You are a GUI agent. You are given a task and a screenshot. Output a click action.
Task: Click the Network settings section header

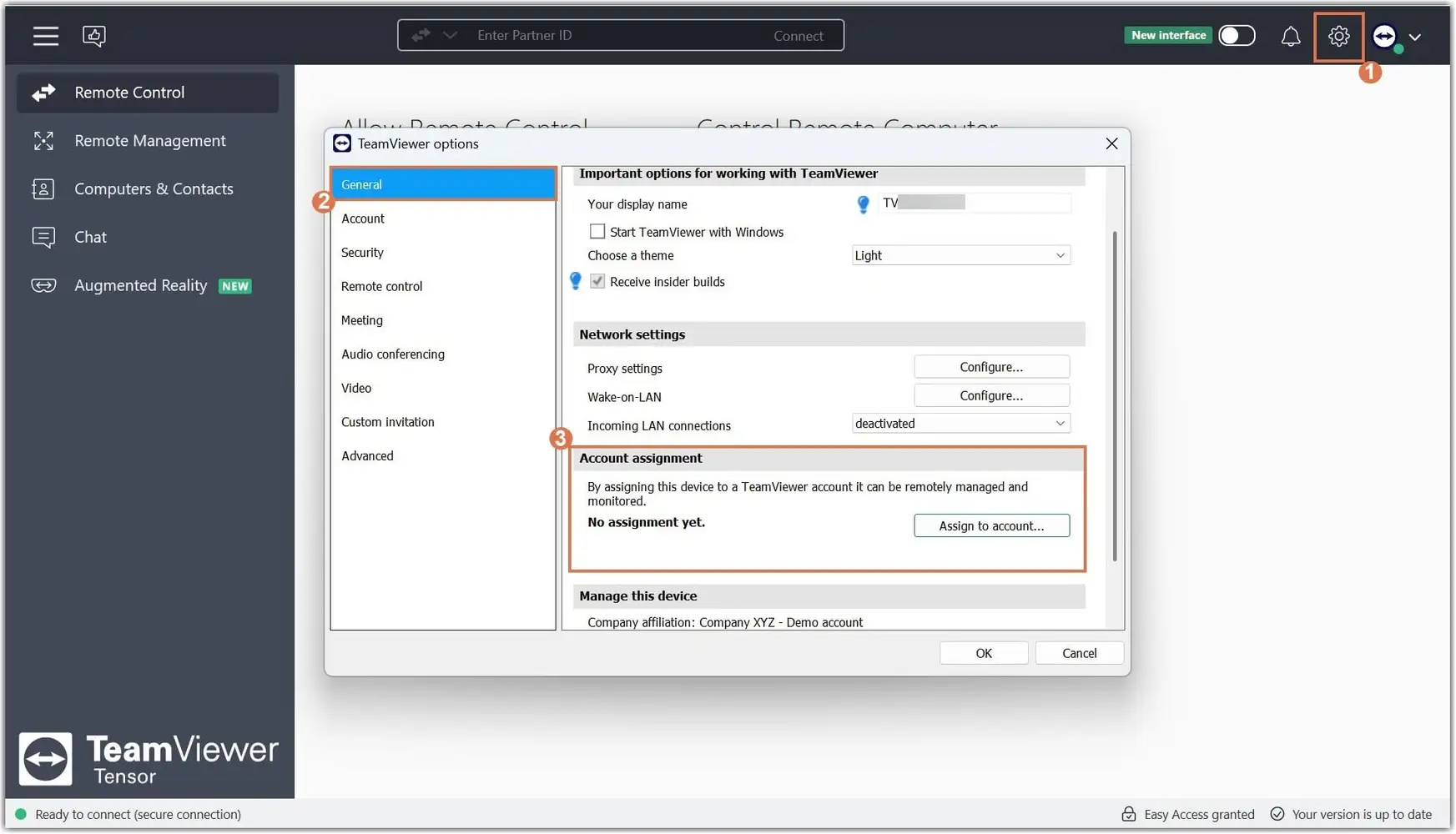[x=829, y=334]
